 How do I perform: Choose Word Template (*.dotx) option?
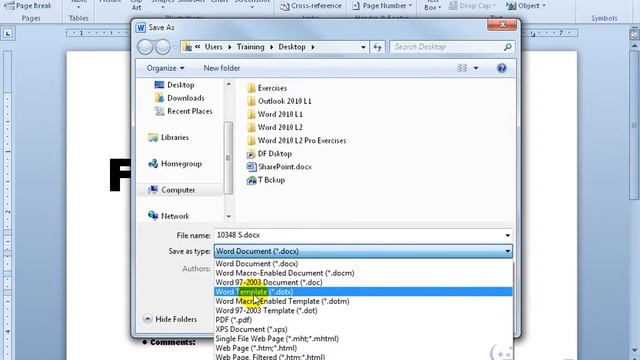click(363, 292)
